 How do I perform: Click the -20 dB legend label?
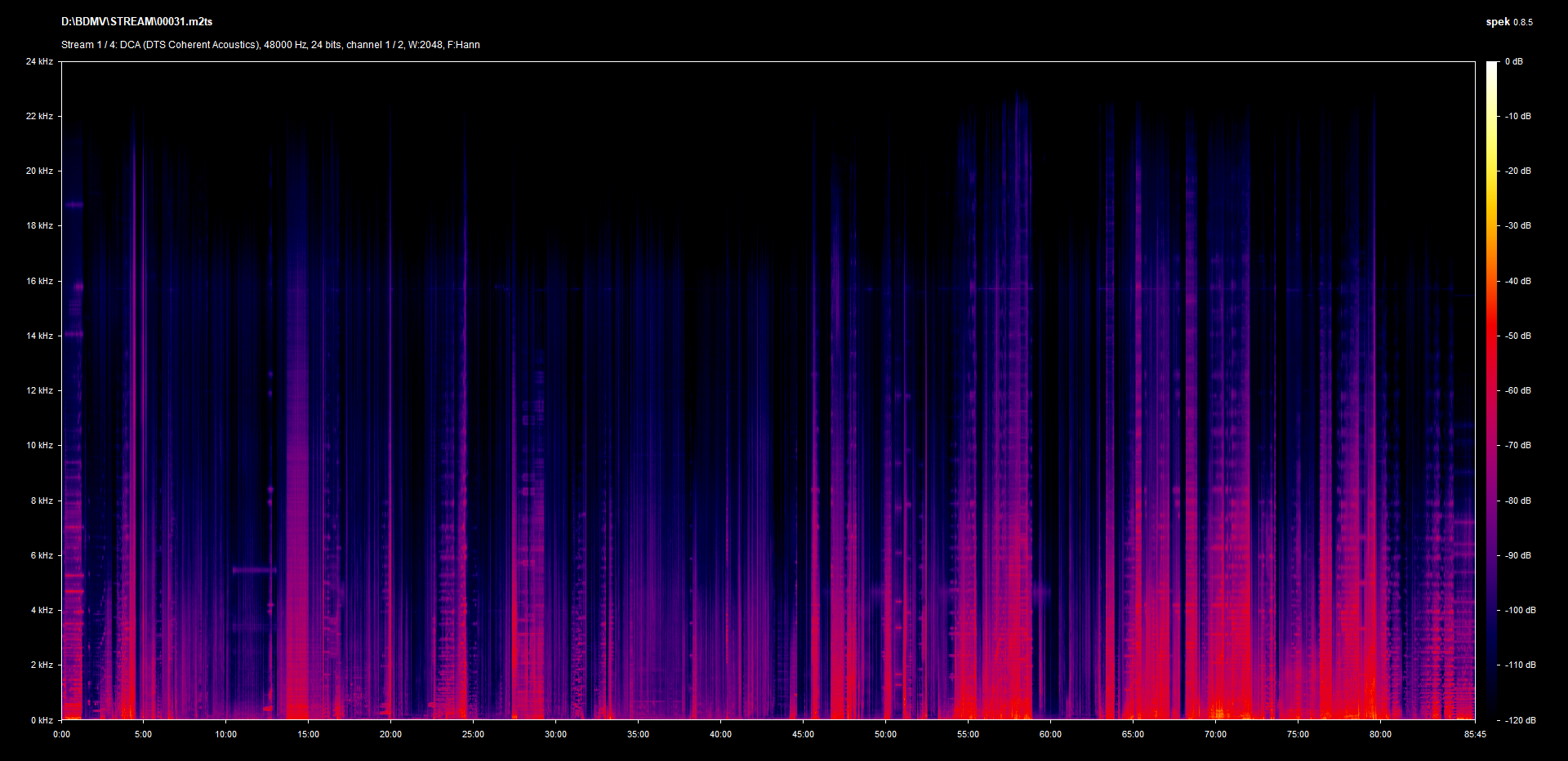tap(1518, 171)
